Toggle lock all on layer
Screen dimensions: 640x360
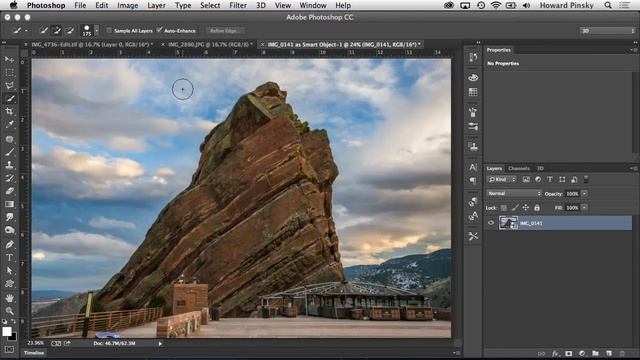(537, 208)
